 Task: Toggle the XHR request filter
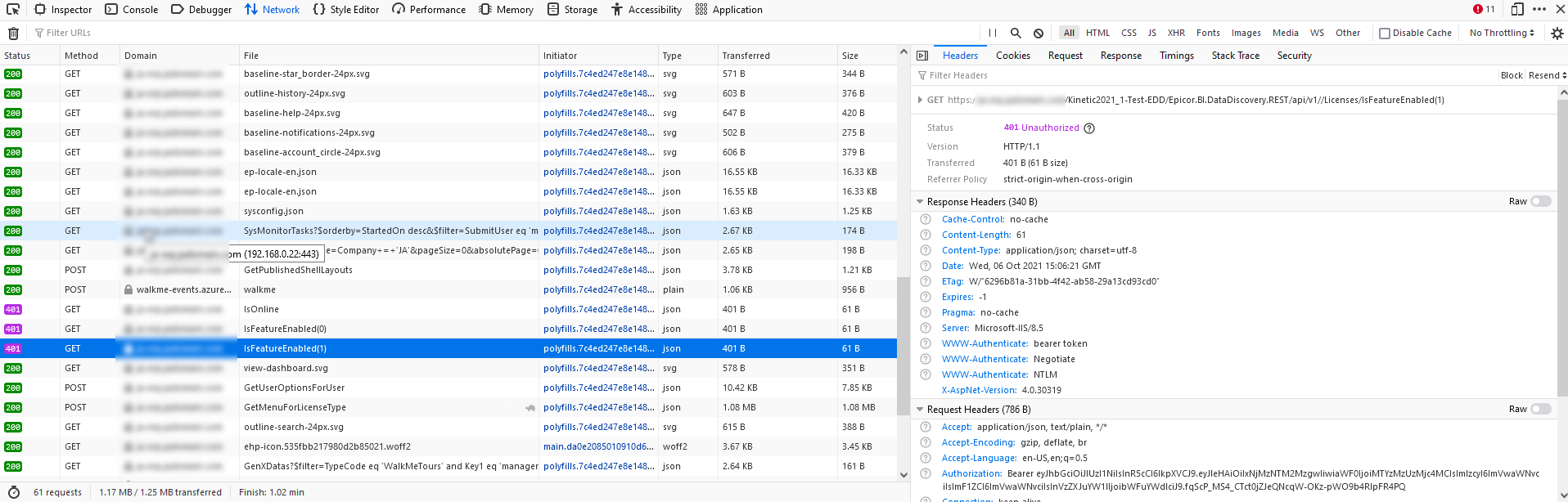pyautogui.click(x=1176, y=34)
